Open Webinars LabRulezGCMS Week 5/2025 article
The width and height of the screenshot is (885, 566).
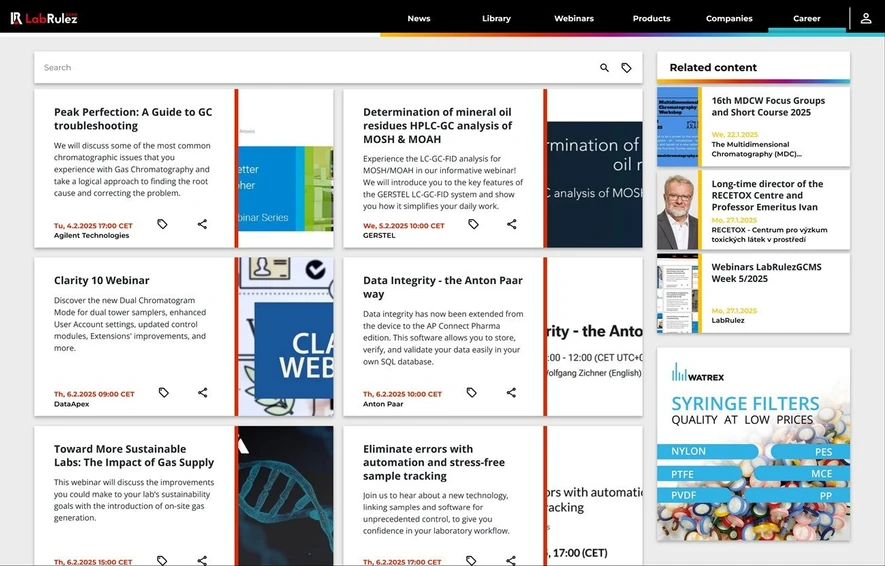[x=766, y=273]
